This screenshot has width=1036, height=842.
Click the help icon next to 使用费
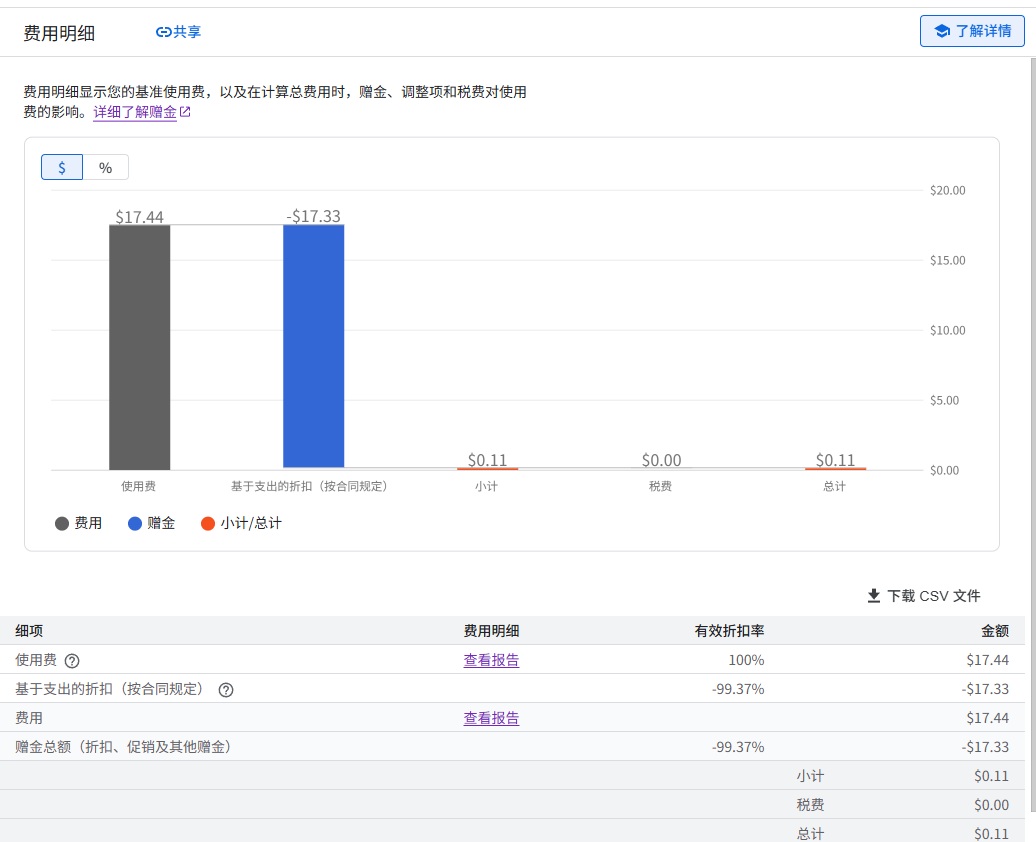[72, 661]
